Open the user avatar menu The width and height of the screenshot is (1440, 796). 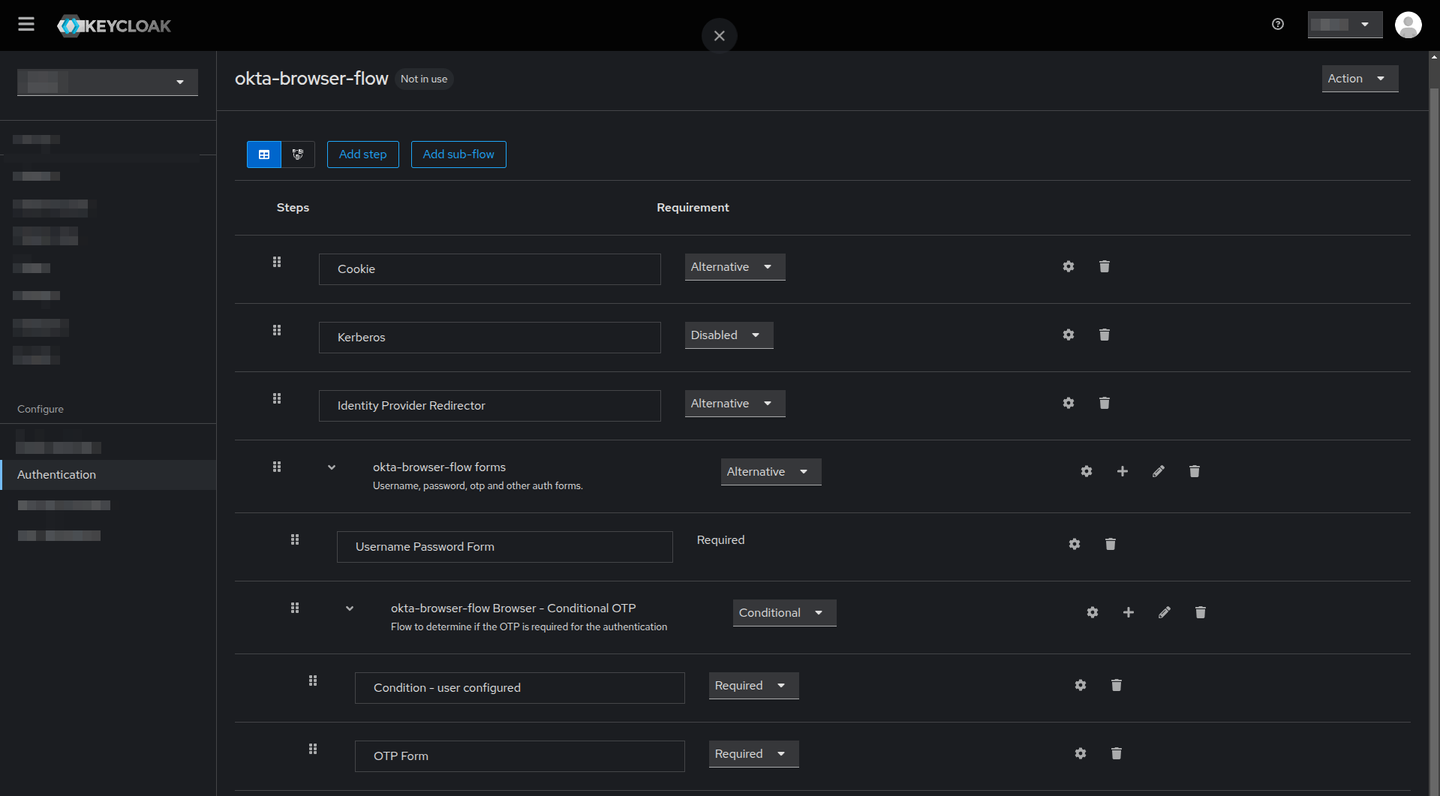(1408, 24)
